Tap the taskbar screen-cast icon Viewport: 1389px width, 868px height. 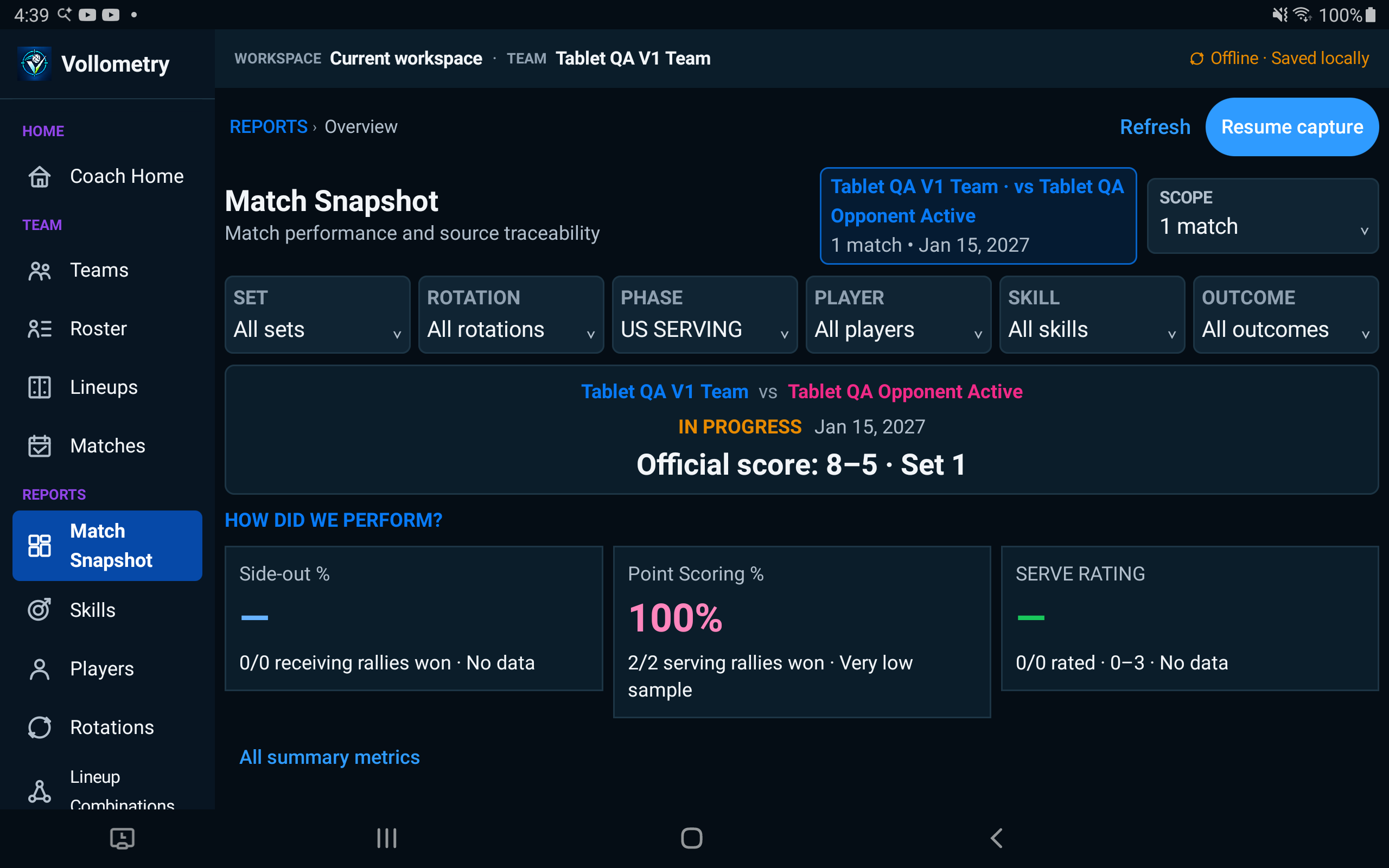coord(122,838)
